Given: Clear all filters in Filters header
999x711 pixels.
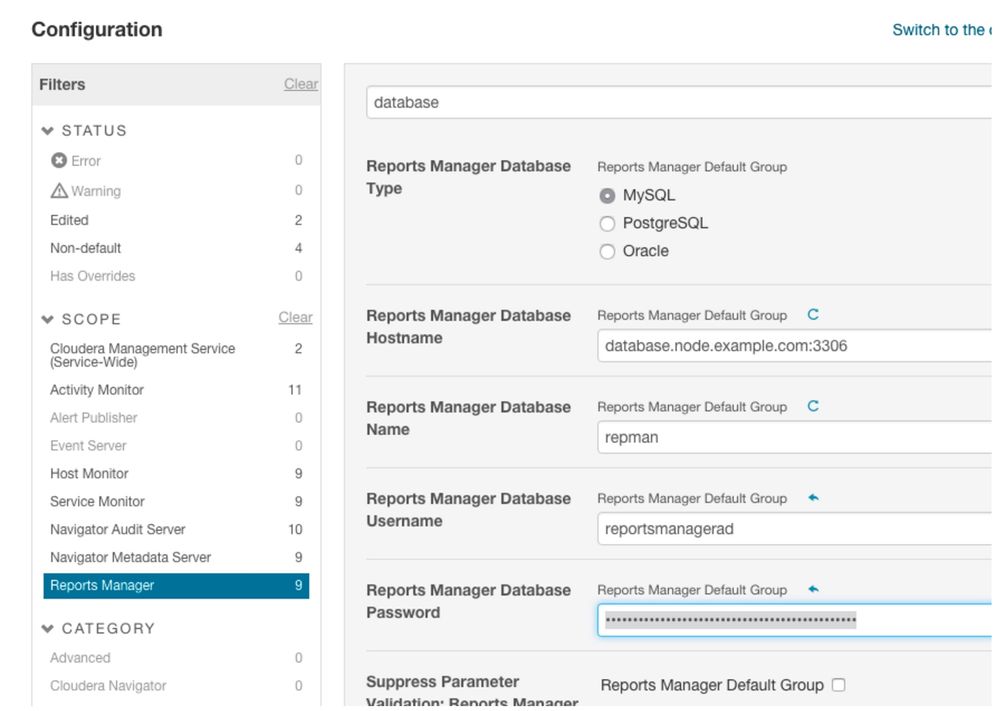Looking at the screenshot, I should click(x=300, y=85).
